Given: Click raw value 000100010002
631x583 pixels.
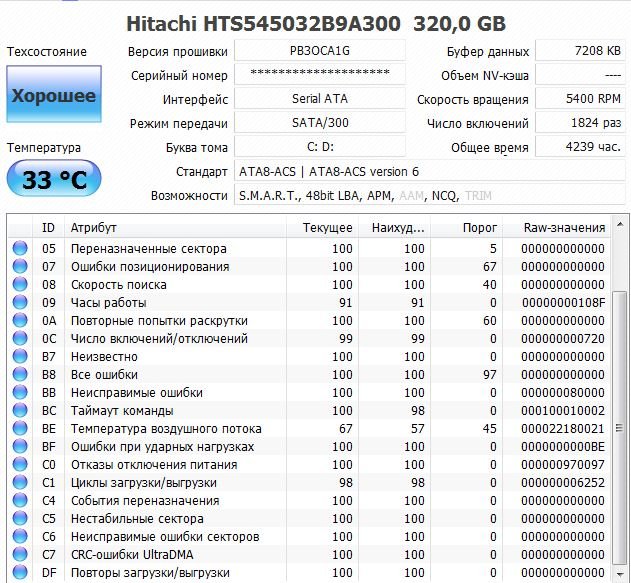Looking at the screenshot, I should pos(563,410).
